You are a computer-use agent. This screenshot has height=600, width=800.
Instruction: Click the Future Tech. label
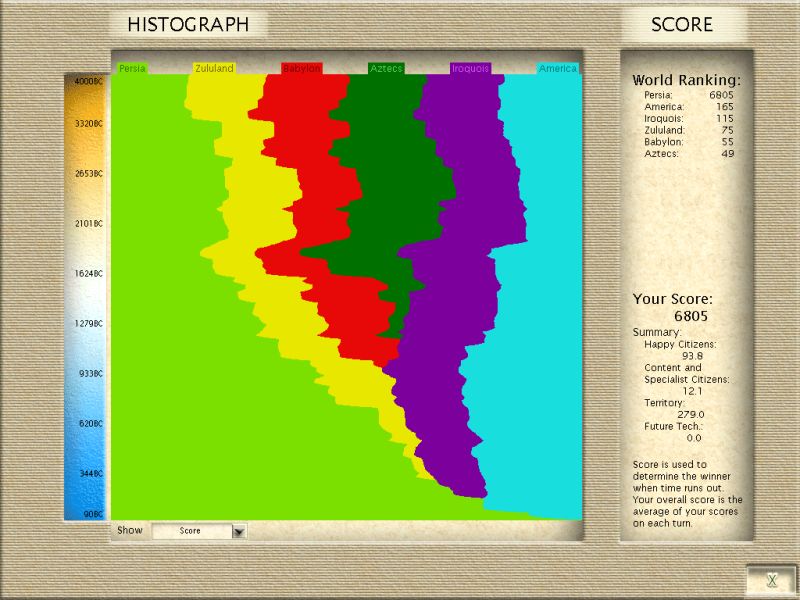click(673, 427)
